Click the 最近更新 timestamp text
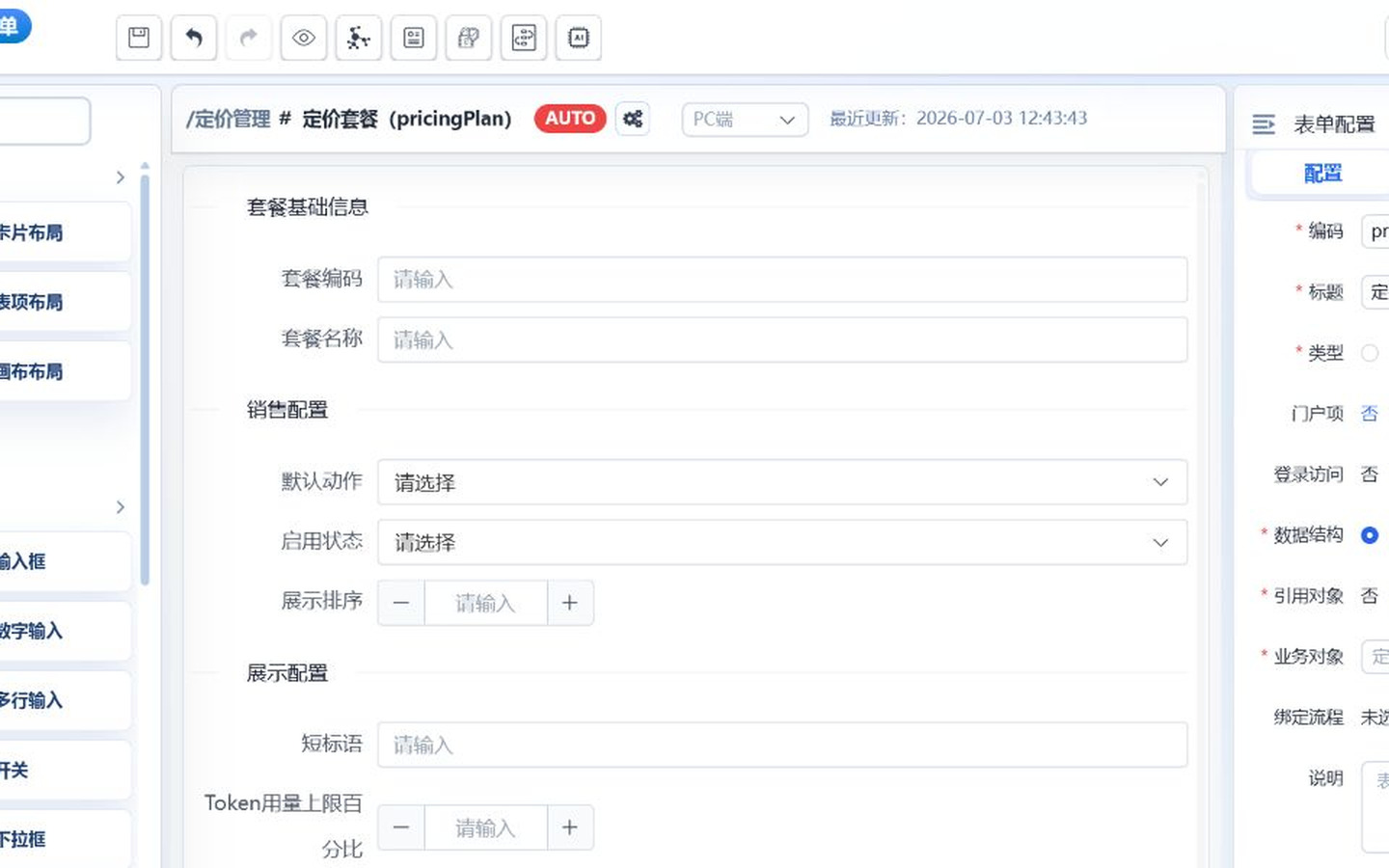 coord(959,119)
